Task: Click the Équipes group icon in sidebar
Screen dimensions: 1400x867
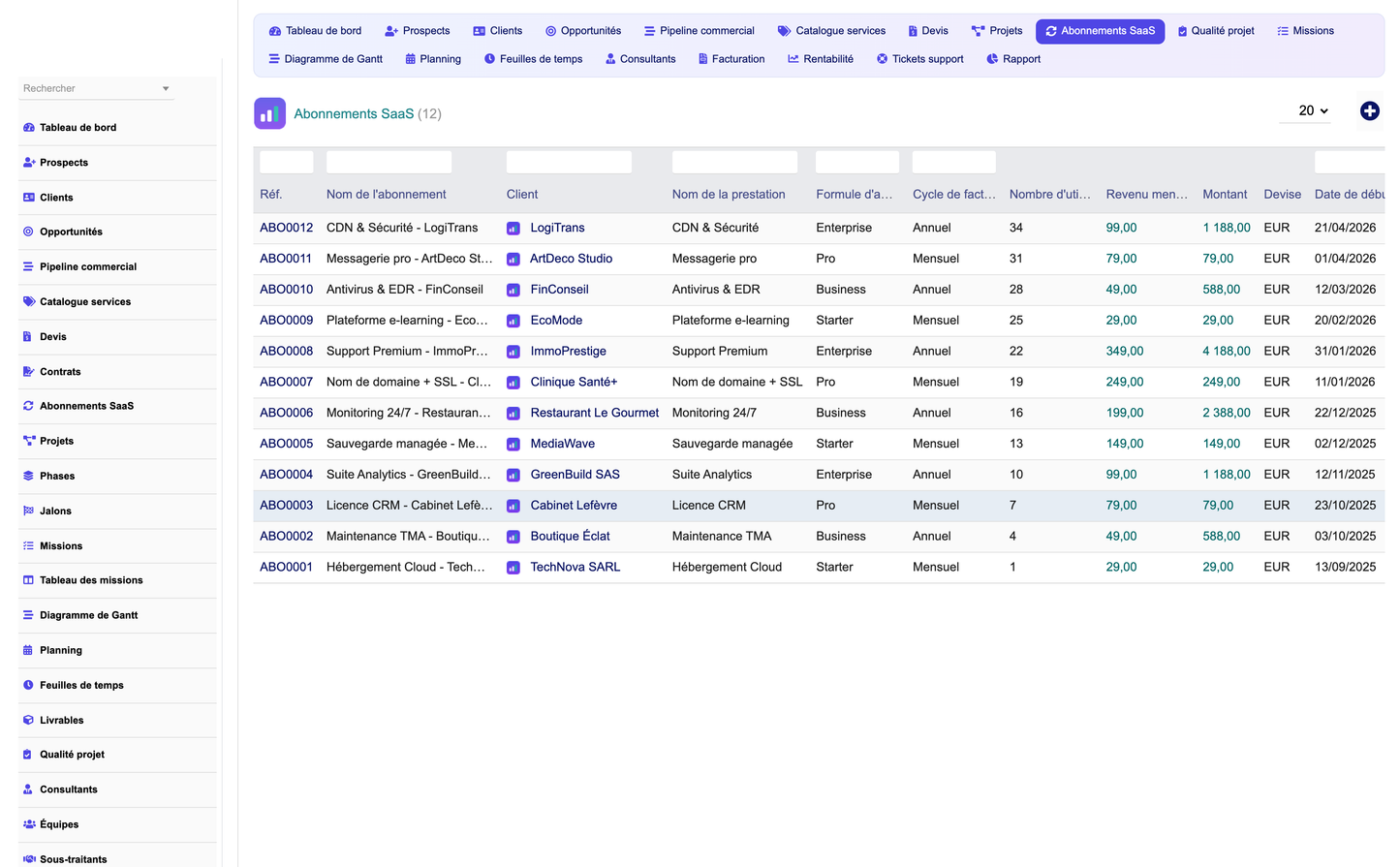Action: [x=29, y=824]
